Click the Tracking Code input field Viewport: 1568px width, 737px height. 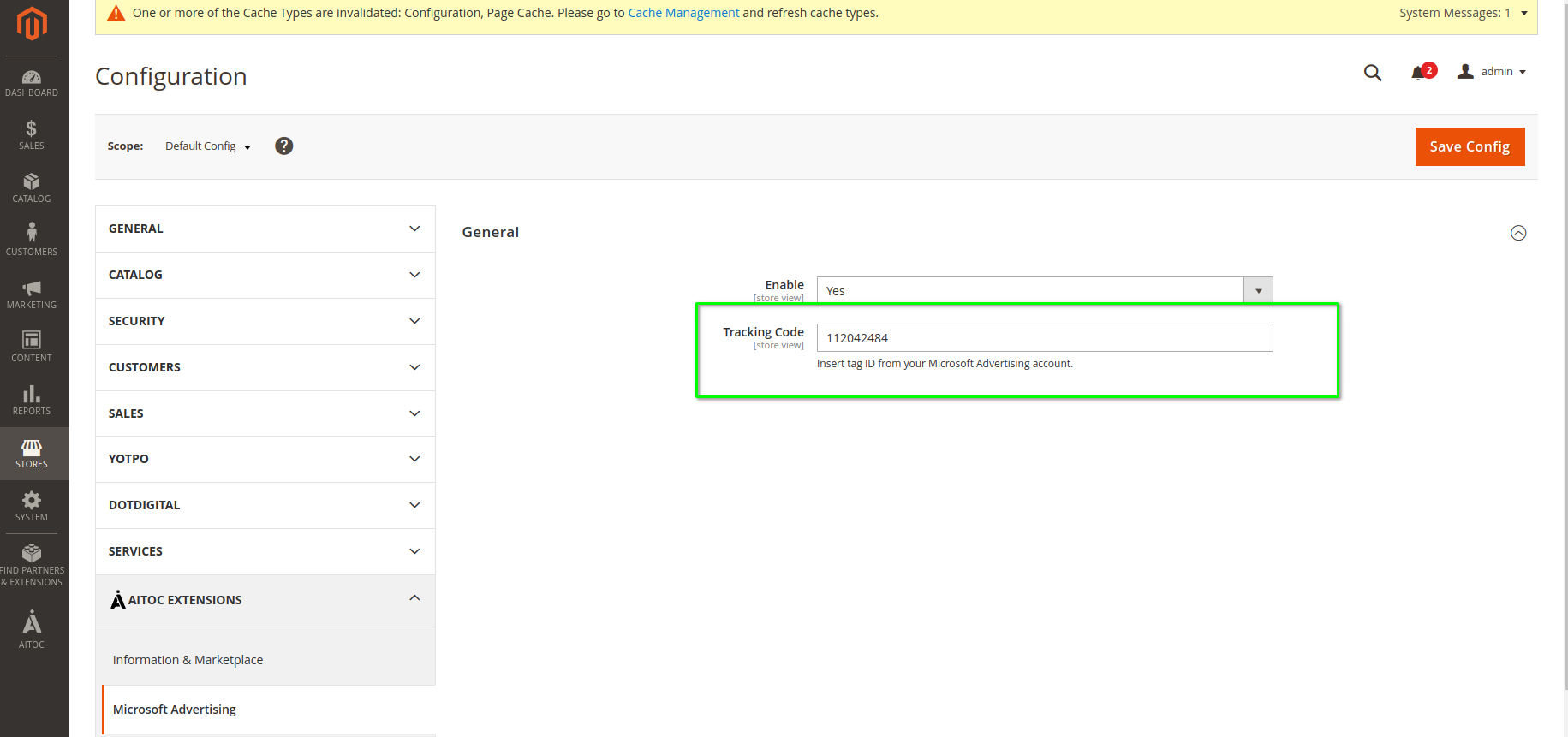pos(1045,338)
